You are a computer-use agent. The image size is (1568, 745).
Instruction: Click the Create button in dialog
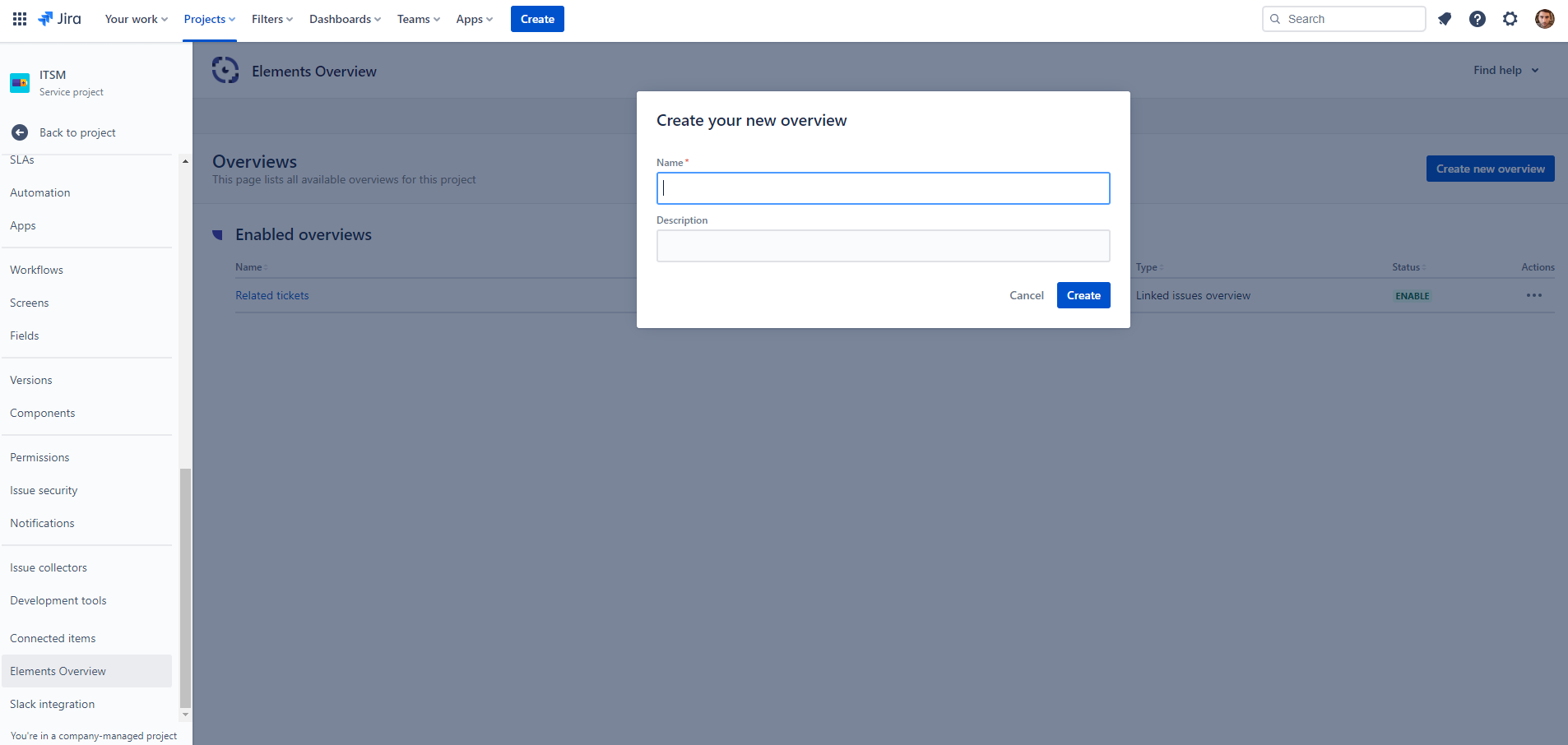(1083, 295)
